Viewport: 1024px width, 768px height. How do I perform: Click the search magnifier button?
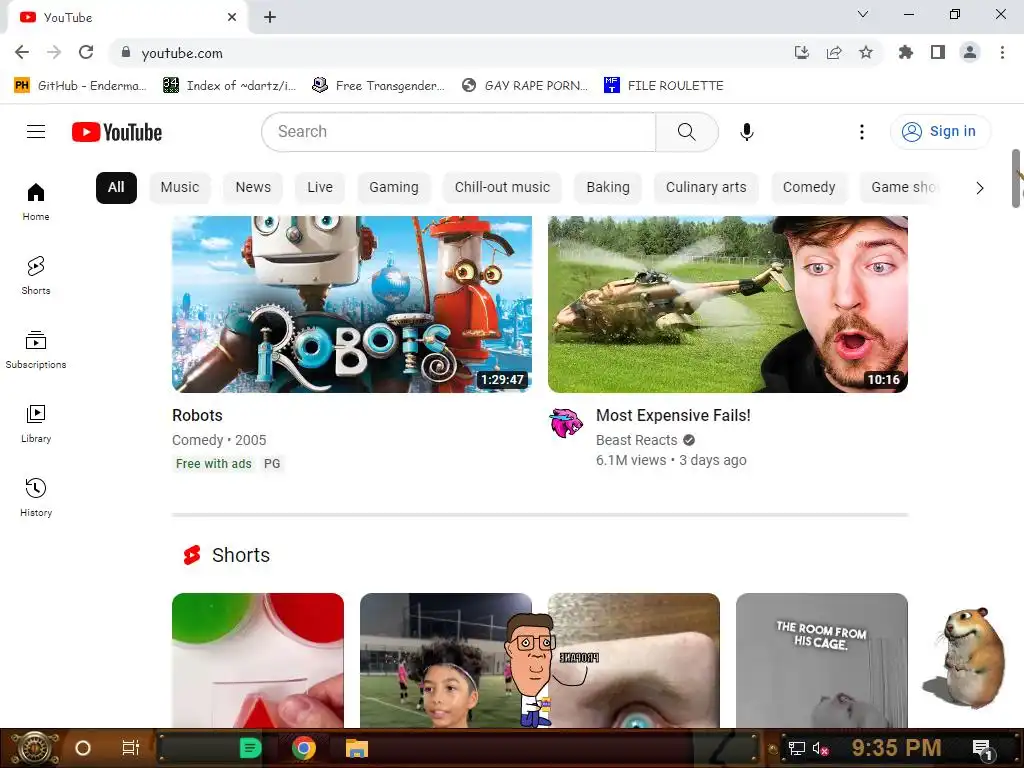[686, 132]
